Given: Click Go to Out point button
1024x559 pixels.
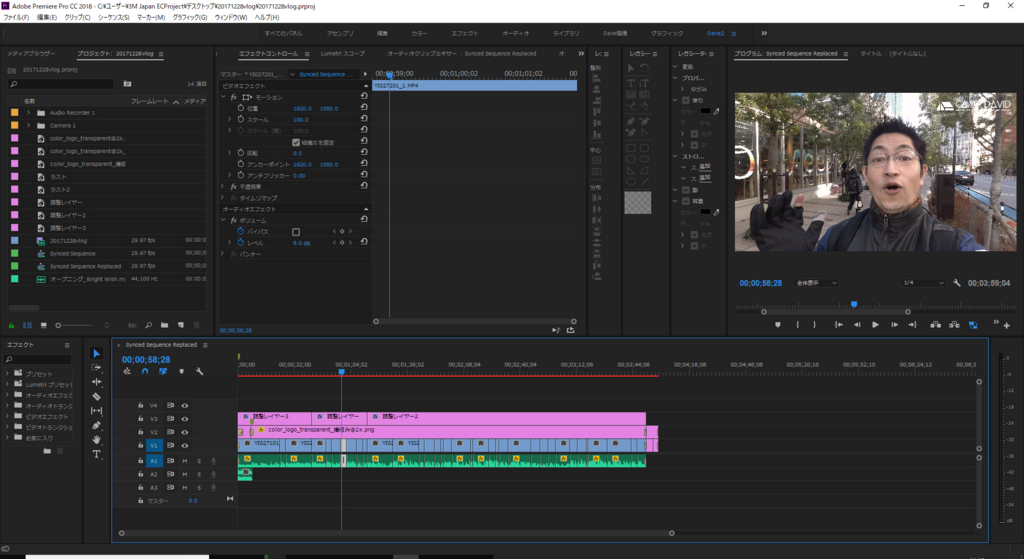Looking at the screenshot, I should (x=913, y=325).
